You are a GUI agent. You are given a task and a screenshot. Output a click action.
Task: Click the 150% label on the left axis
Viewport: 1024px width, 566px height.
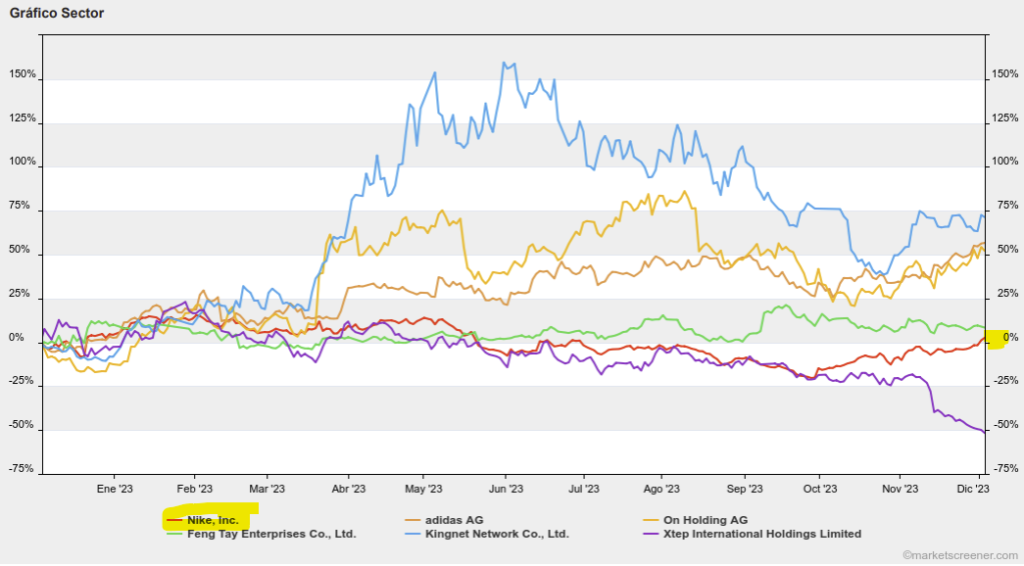[x=21, y=75]
